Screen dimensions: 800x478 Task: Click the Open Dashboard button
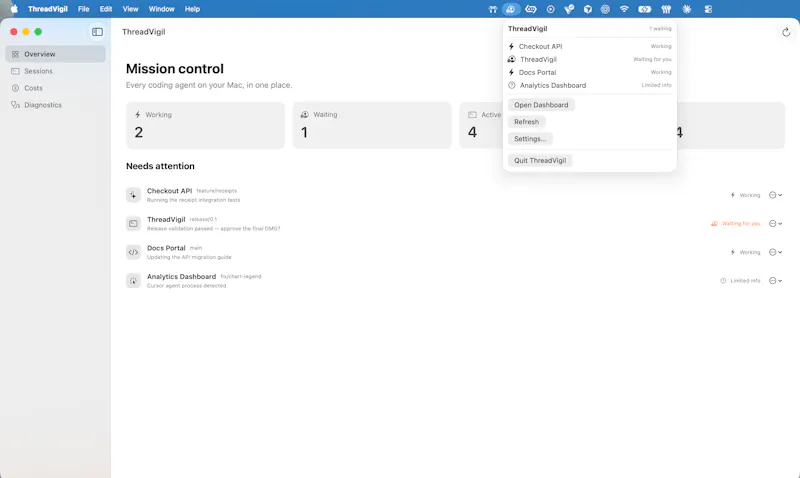(x=541, y=105)
